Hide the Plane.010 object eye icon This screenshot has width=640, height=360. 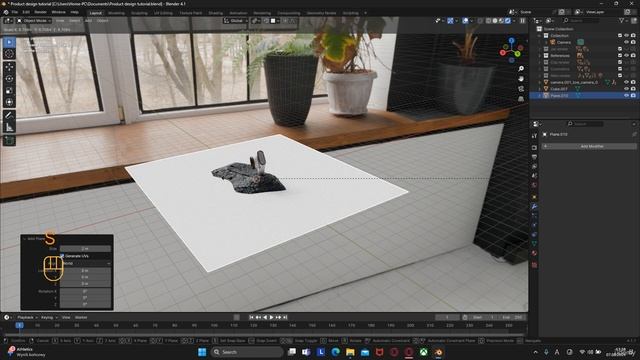click(x=627, y=96)
